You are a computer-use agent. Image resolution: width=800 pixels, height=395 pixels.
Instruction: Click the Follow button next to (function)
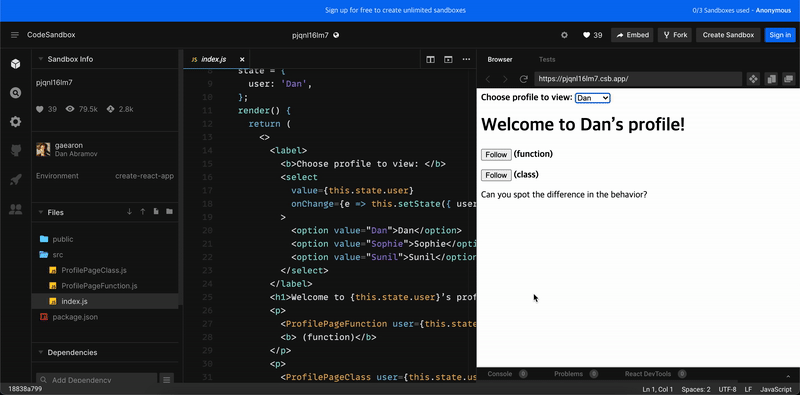(496, 155)
